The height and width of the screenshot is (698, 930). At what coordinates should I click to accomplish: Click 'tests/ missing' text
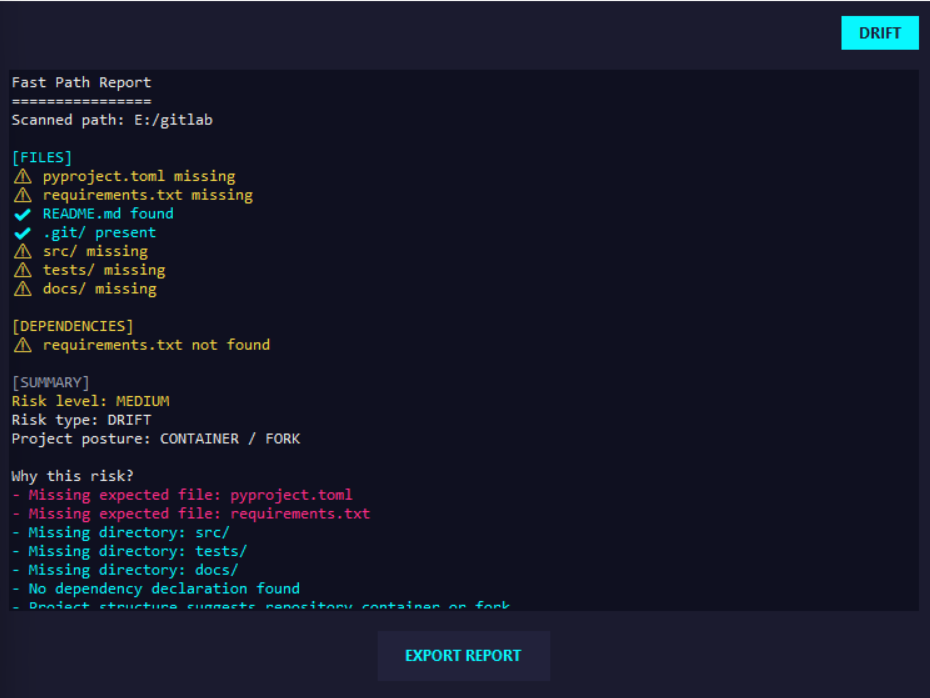click(104, 270)
